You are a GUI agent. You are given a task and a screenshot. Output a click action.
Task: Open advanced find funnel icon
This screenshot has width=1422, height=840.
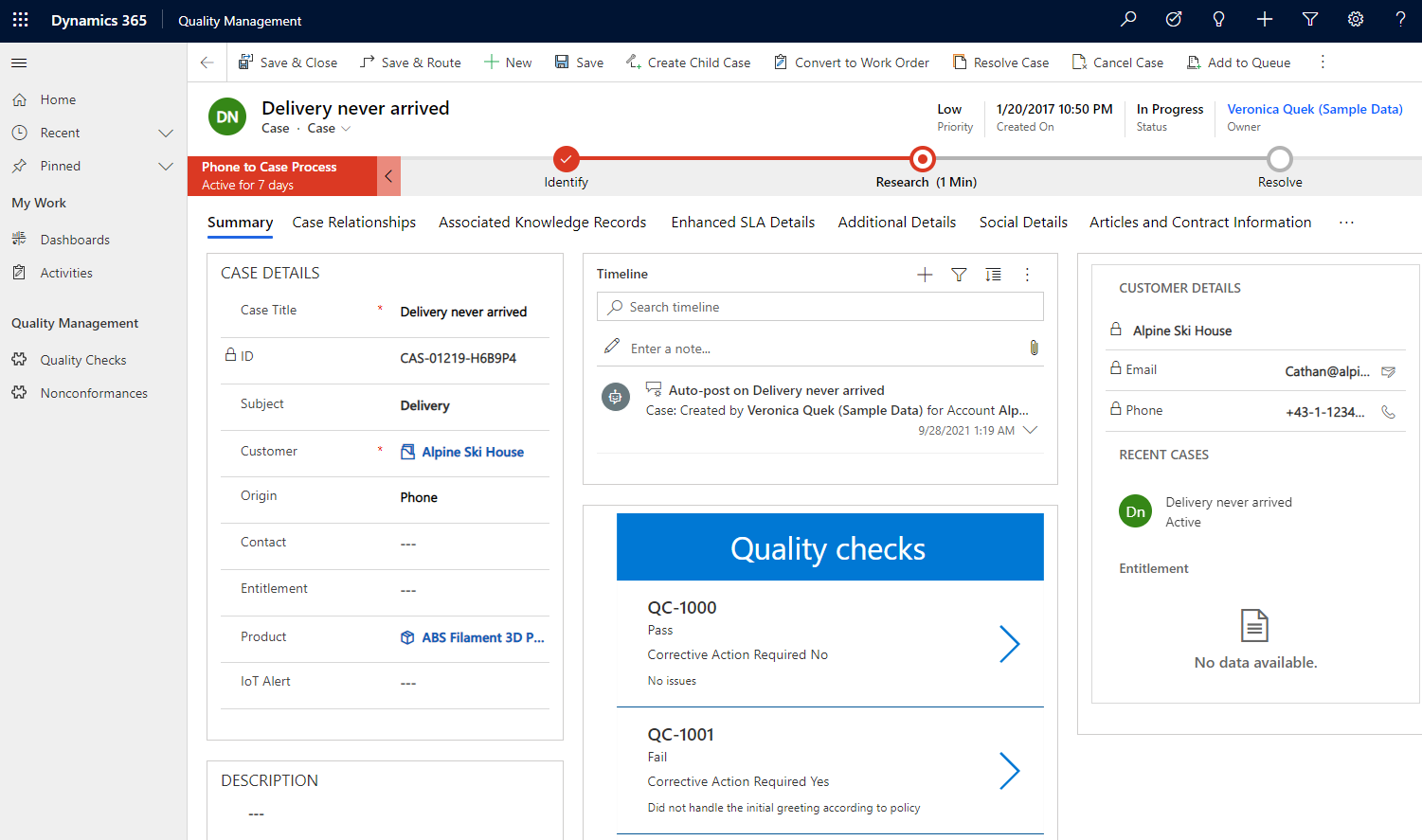pyautogui.click(x=1310, y=20)
